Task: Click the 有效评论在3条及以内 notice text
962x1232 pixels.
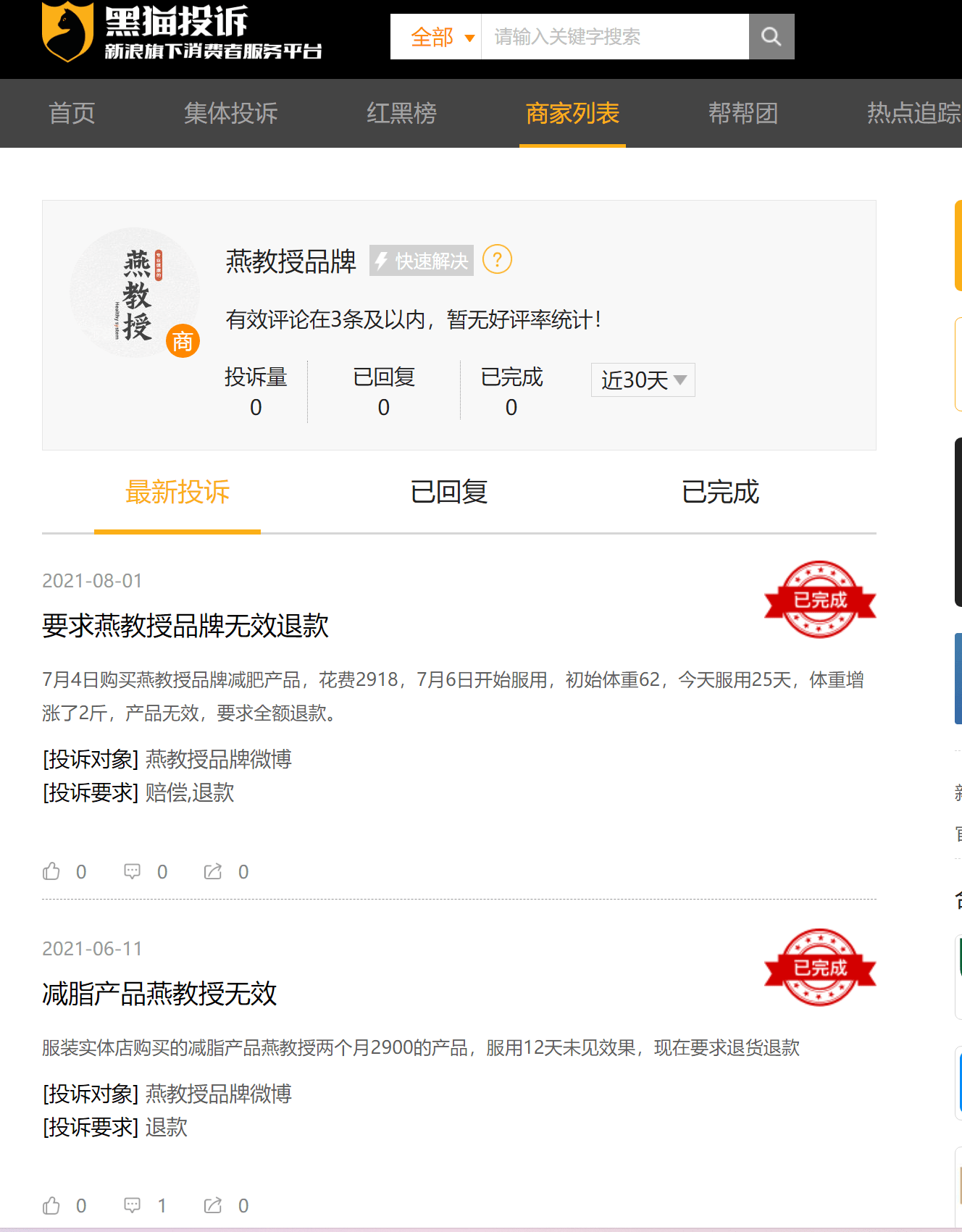Action: [414, 319]
